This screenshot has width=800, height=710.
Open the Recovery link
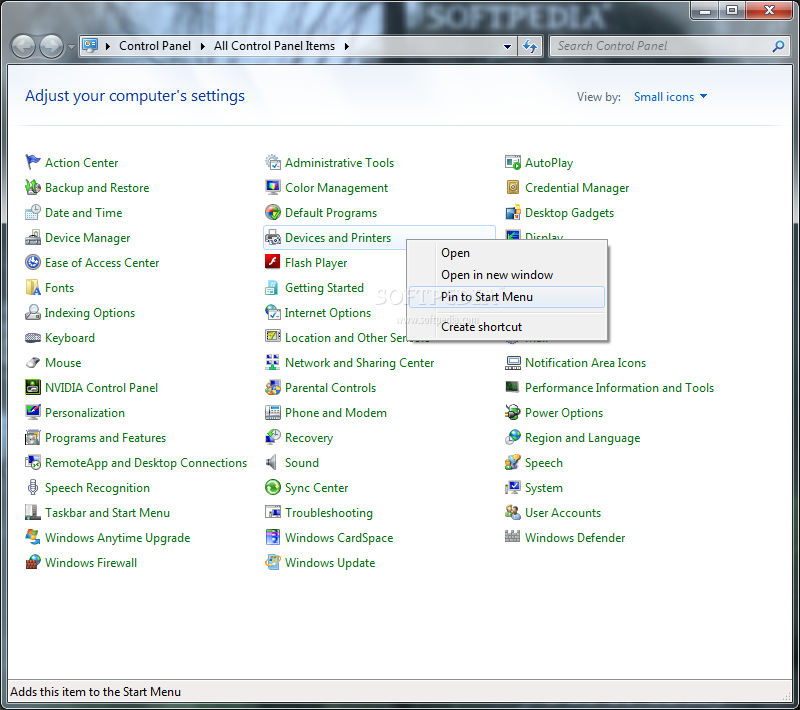click(x=309, y=438)
